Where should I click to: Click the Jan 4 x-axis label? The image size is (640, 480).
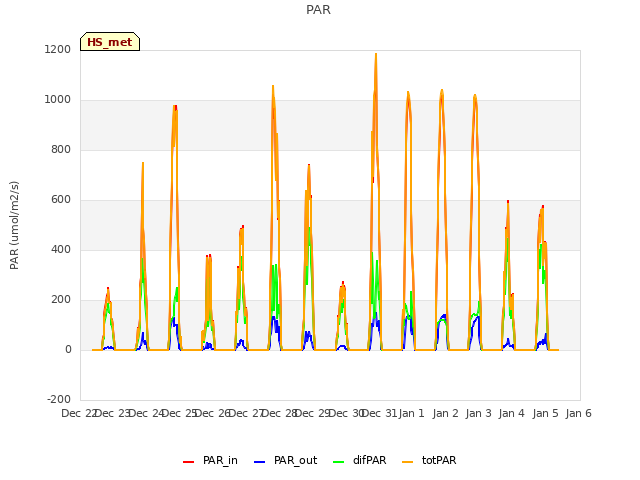(x=511, y=413)
